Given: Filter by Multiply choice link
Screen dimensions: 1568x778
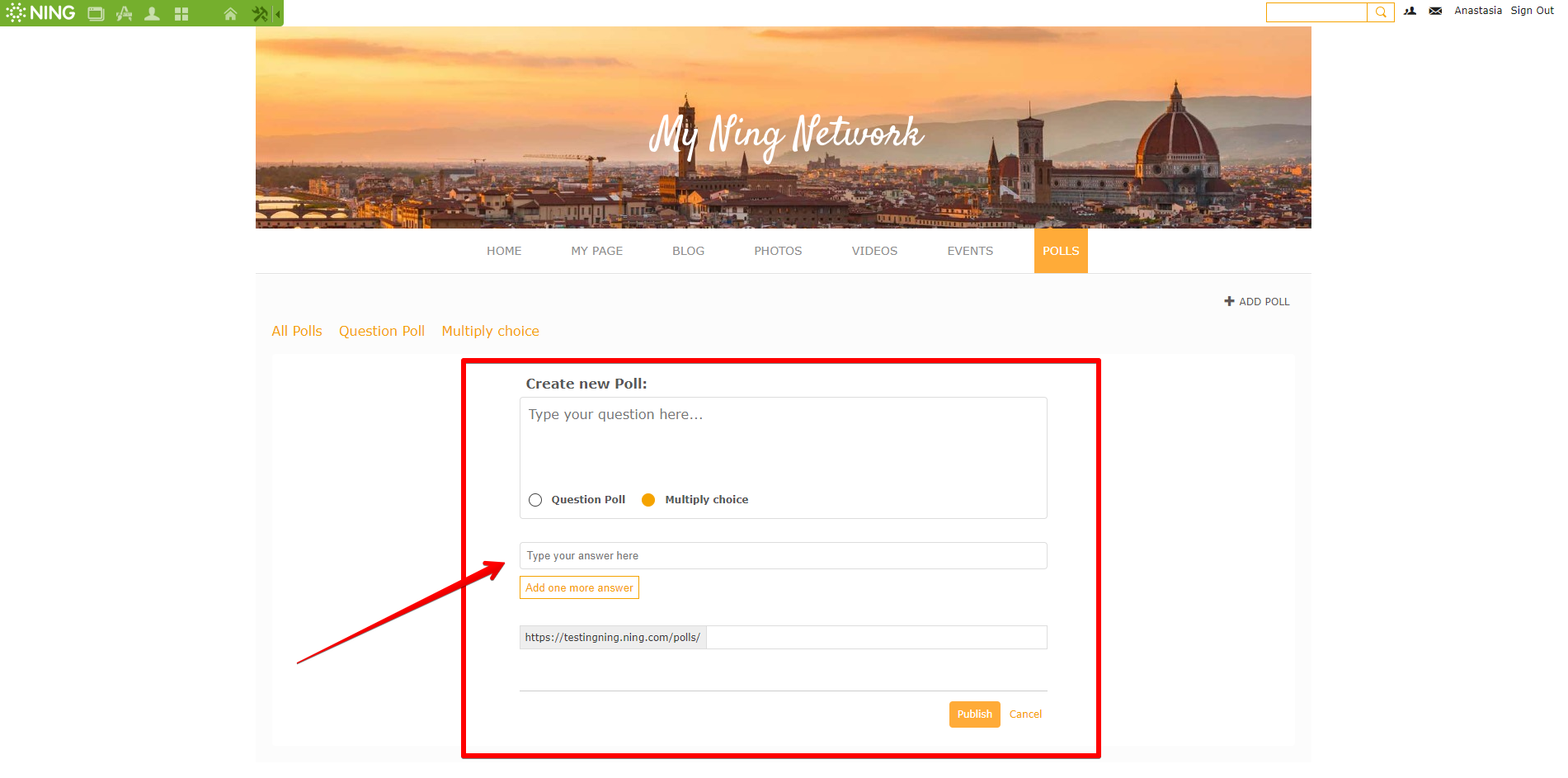Looking at the screenshot, I should tap(491, 331).
